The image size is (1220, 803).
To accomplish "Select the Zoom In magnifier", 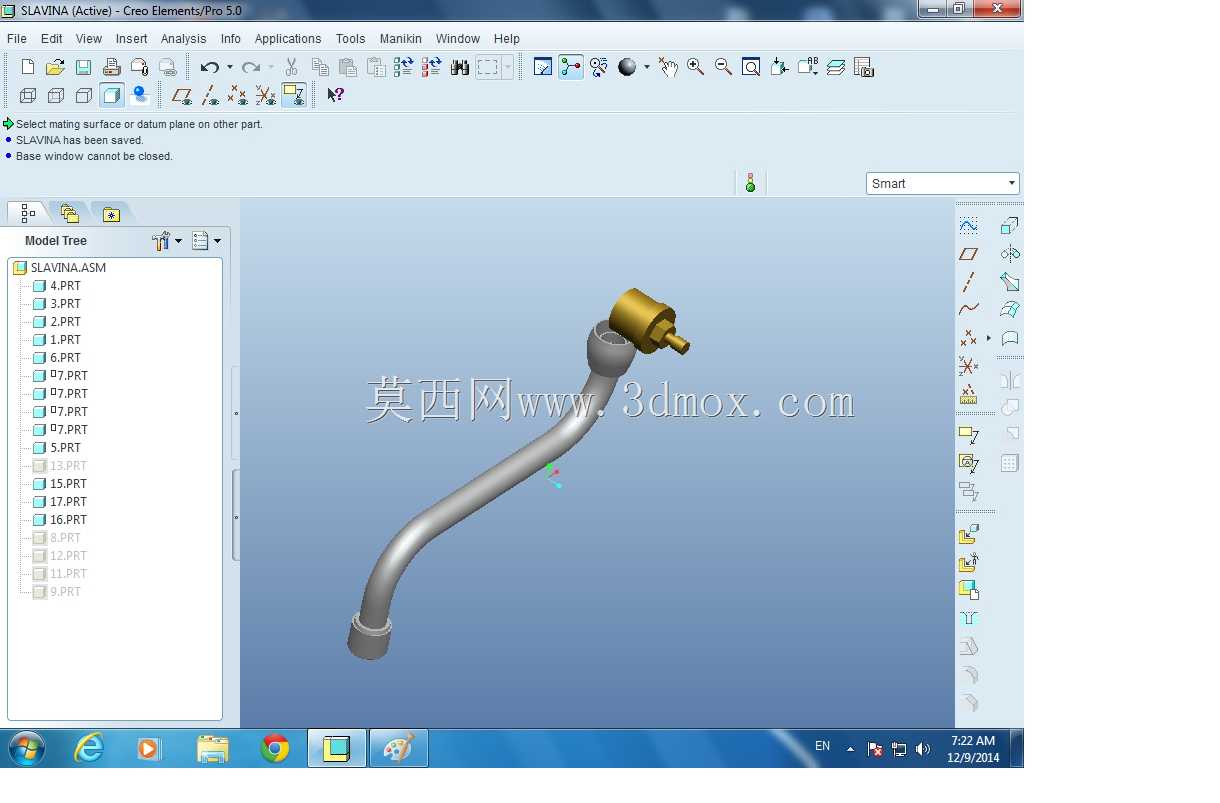I will click(696, 67).
